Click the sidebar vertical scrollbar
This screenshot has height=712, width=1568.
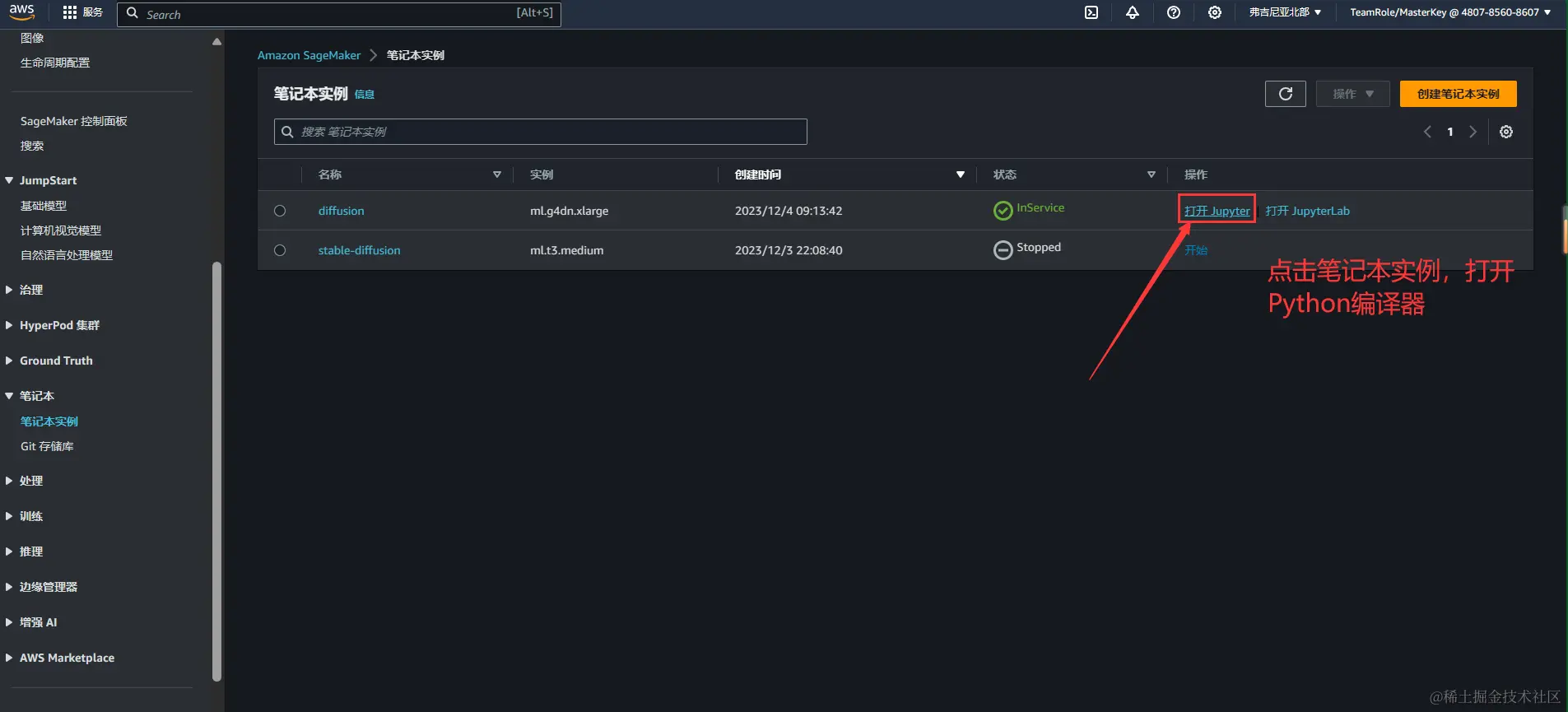(x=217, y=471)
